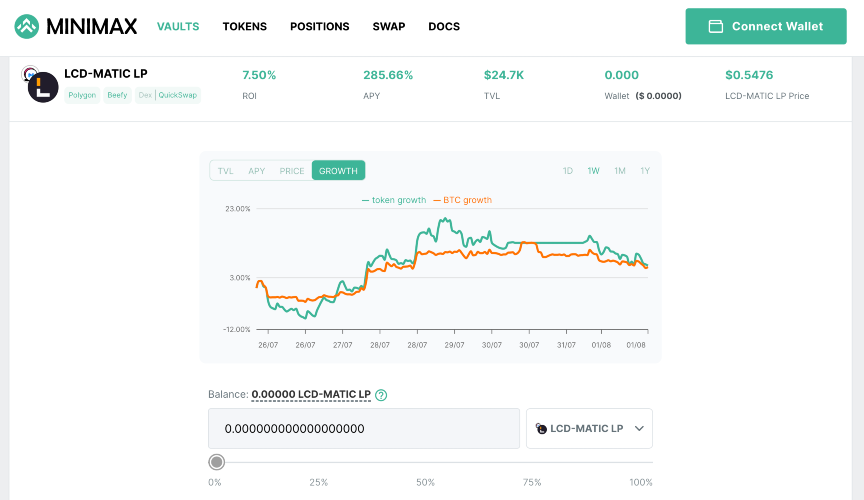Click the wallet icon in Connect Wallet
864x500 pixels.
(x=715, y=26)
